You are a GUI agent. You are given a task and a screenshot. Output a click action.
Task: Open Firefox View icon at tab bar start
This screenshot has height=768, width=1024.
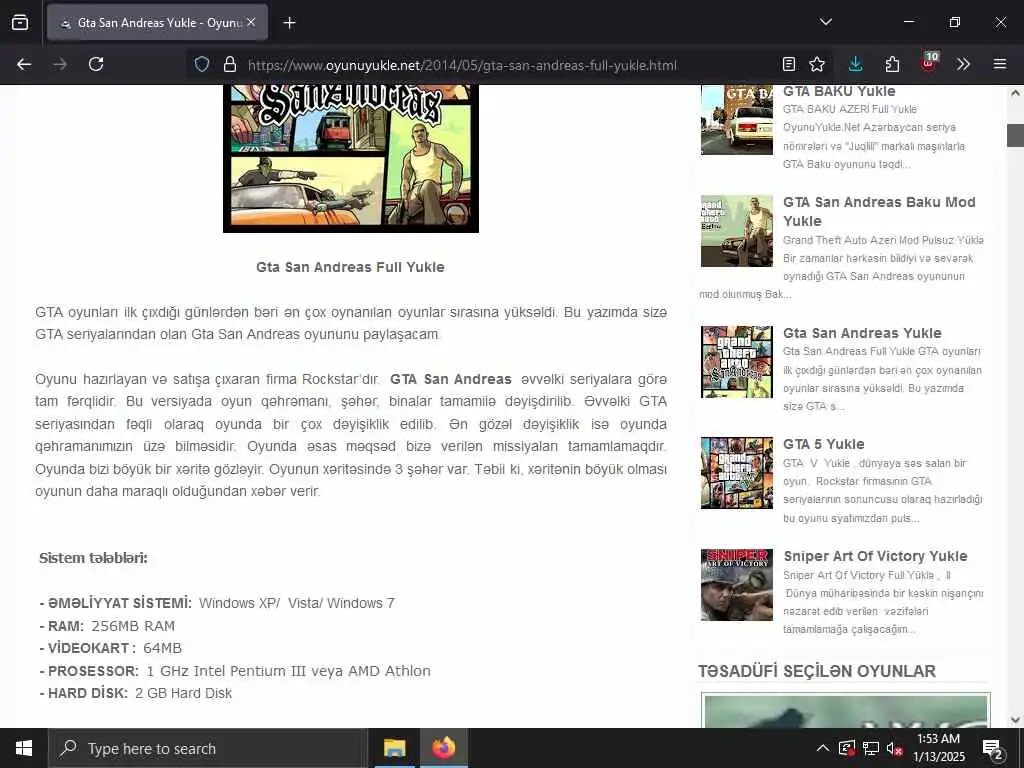point(20,22)
